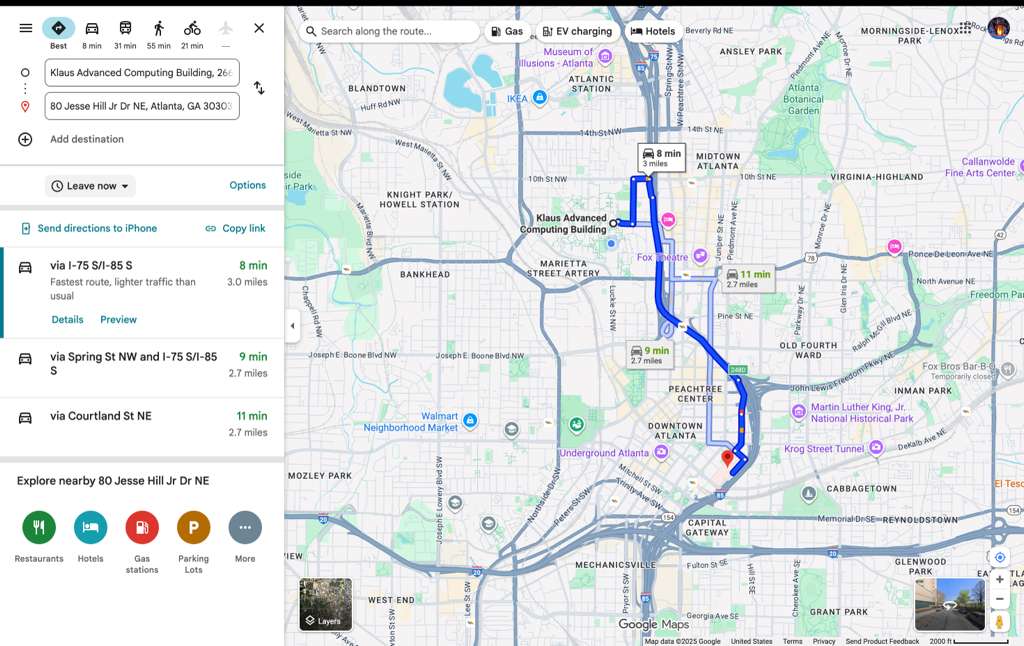Select the Flights mode airplane icon

click(225, 28)
